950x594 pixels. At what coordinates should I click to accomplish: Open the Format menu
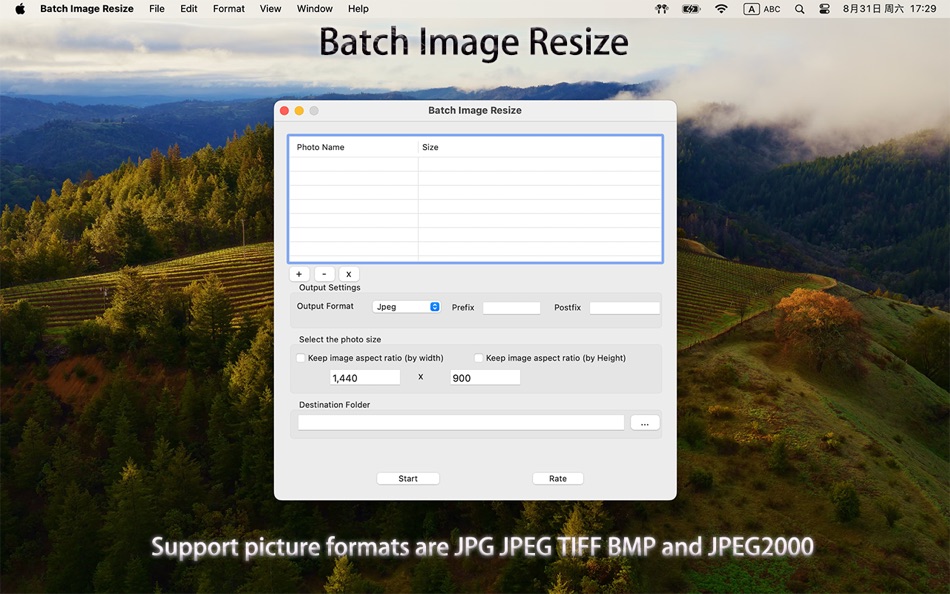point(228,8)
